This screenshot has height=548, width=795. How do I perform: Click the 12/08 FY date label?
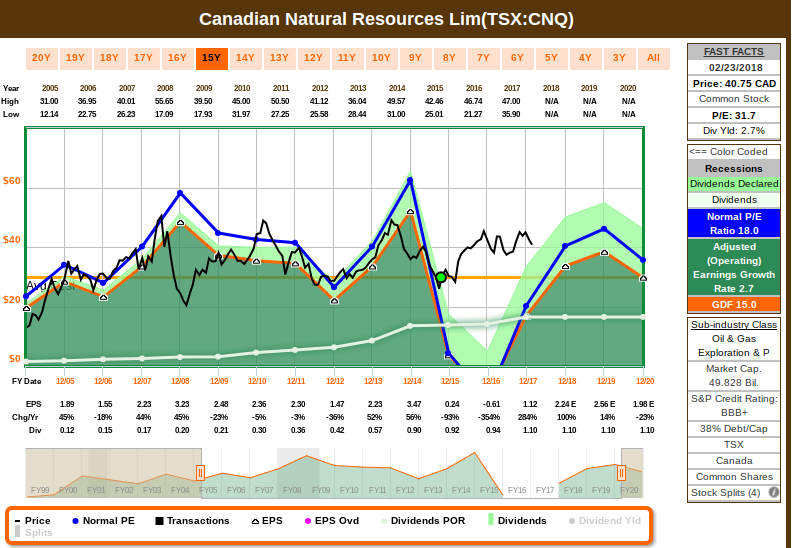coord(180,381)
